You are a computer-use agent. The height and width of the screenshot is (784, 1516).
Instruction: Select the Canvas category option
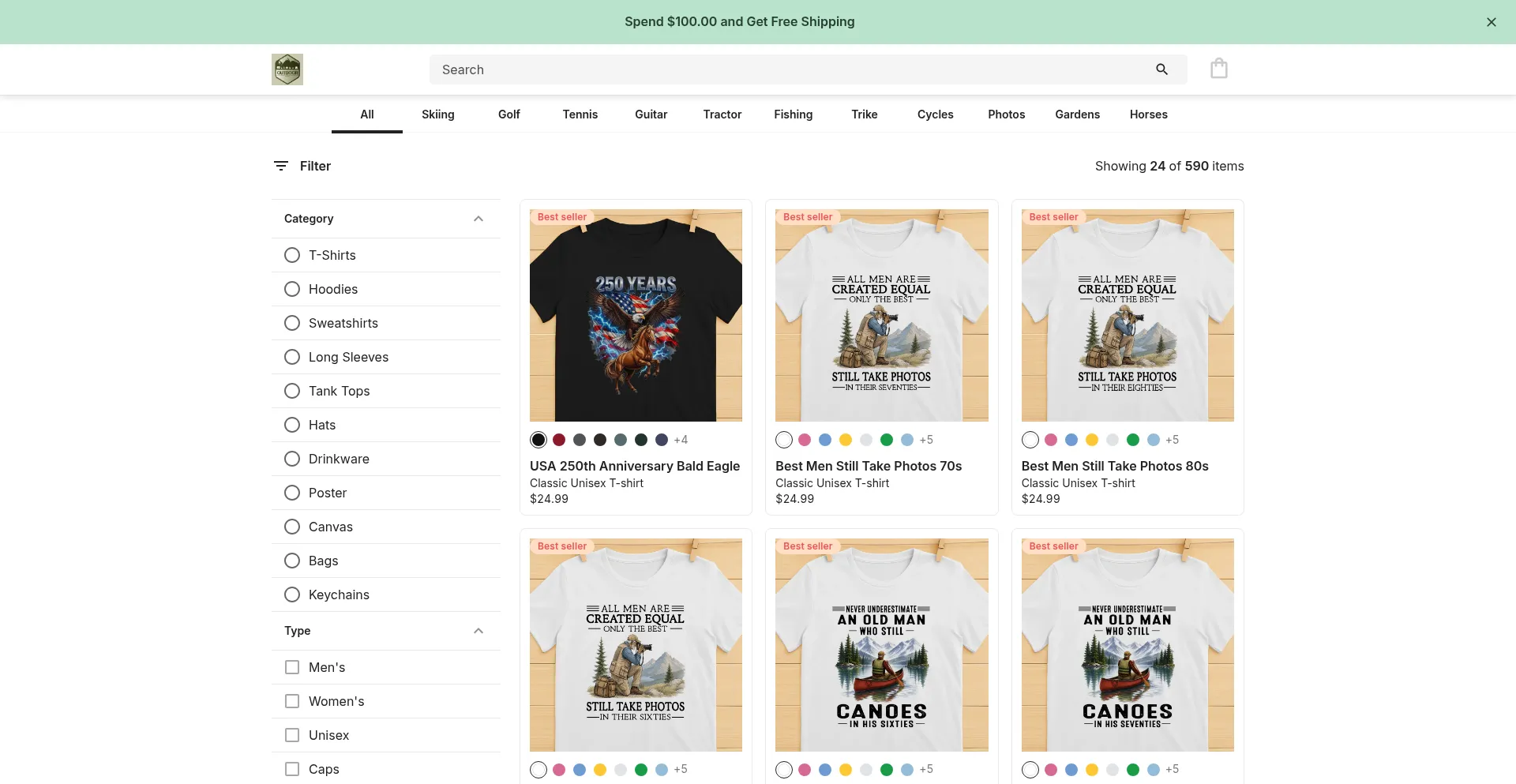click(x=292, y=527)
